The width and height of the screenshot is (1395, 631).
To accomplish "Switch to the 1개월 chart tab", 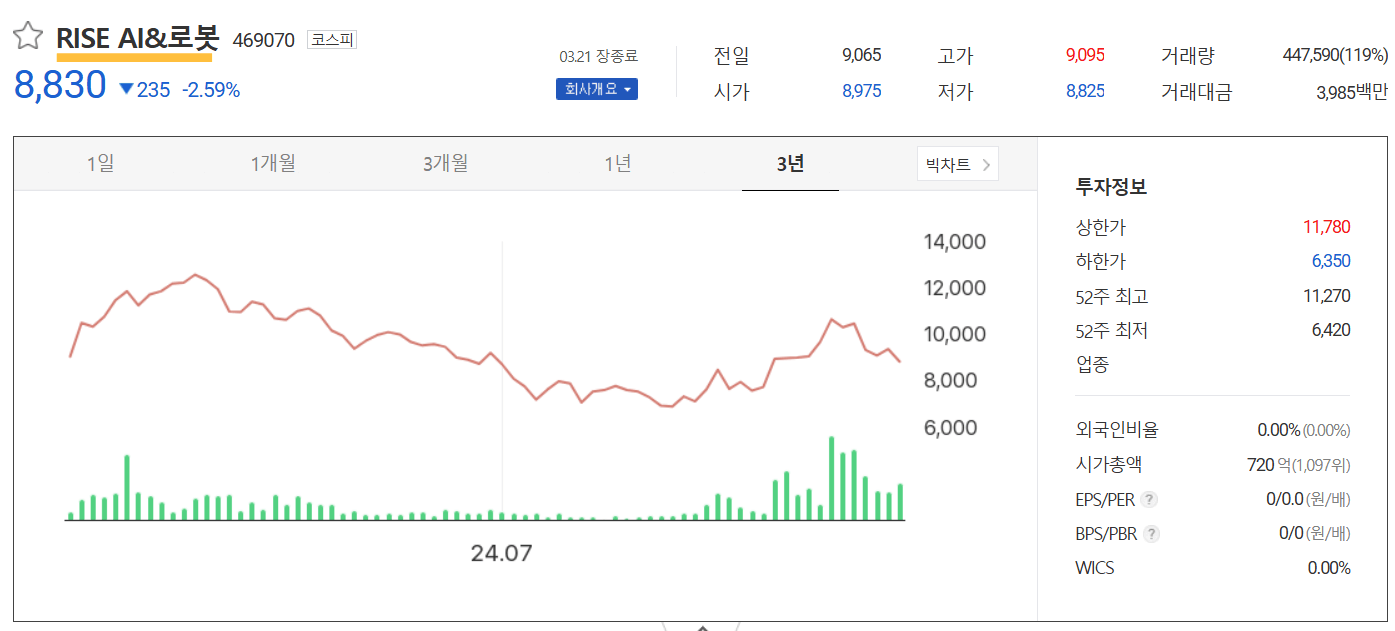I will [272, 163].
